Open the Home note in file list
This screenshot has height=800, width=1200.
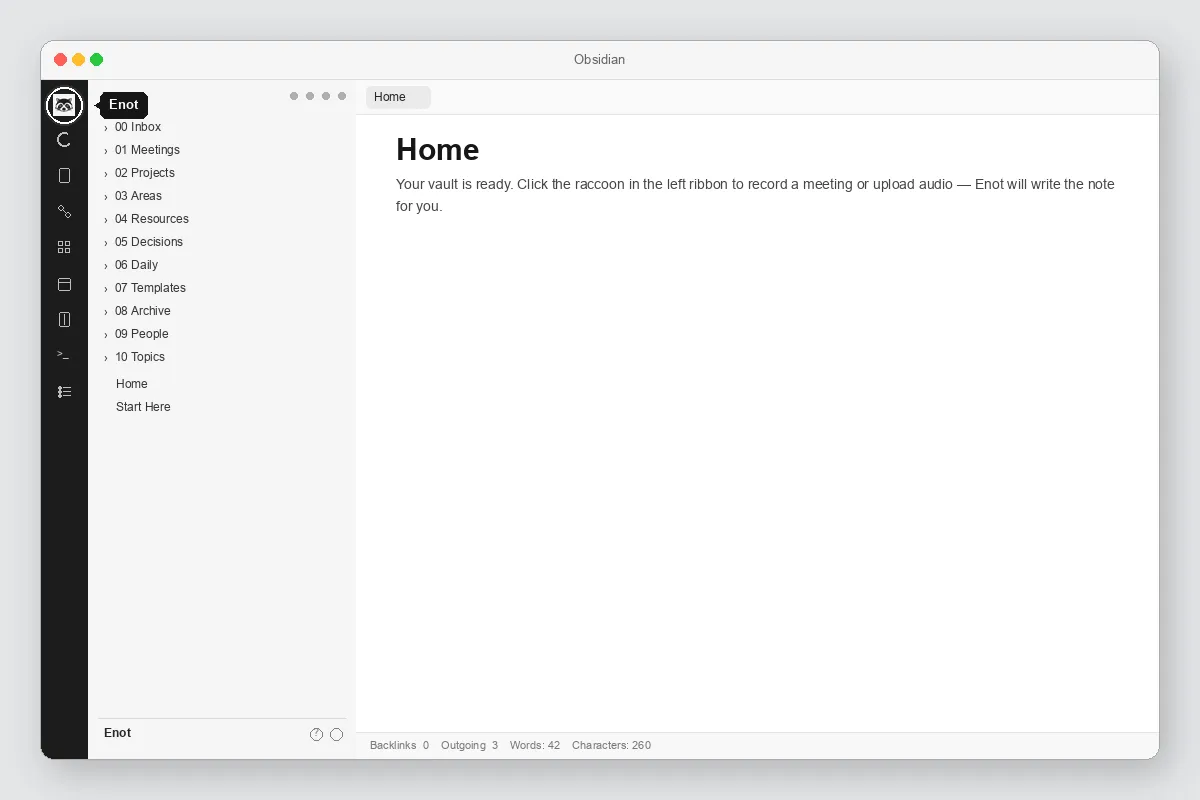point(132,384)
